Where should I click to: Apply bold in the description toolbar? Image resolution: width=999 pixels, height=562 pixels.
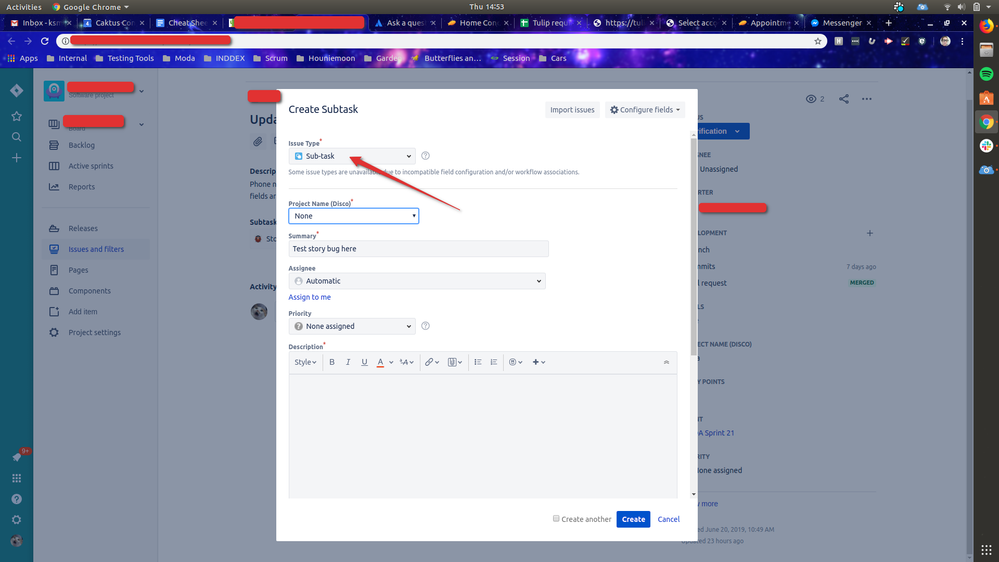(331, 362)
